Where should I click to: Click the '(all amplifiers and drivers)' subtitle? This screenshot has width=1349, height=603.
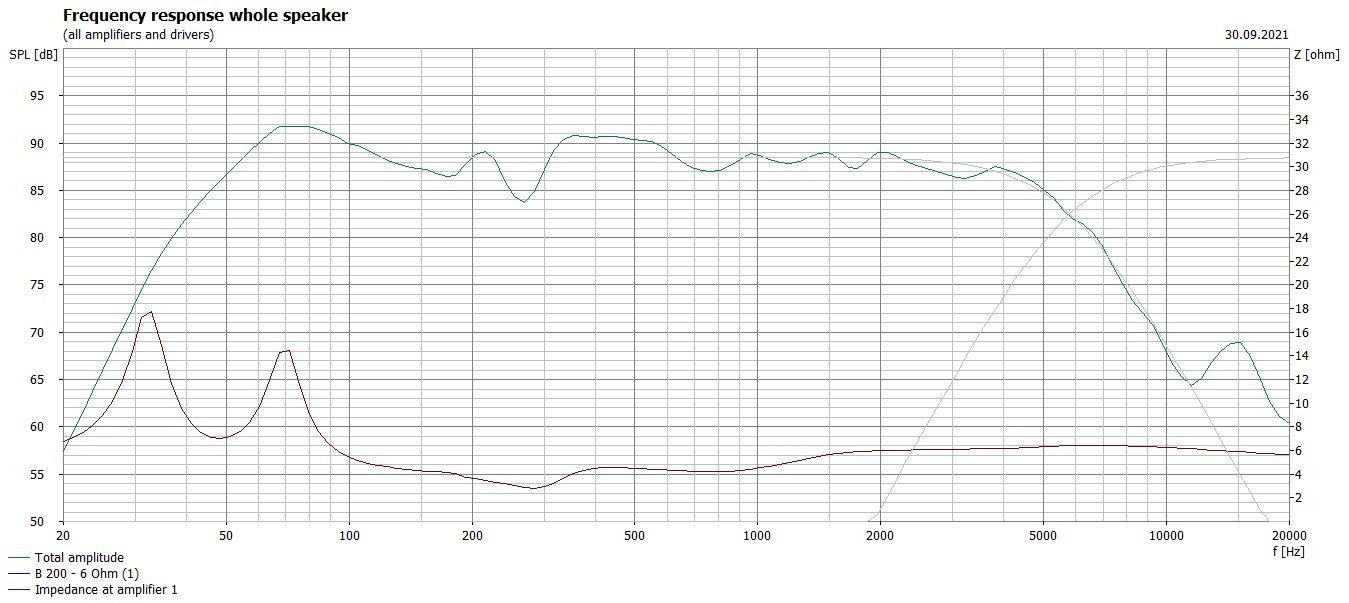pyautogui.click(x=138, y=35)
